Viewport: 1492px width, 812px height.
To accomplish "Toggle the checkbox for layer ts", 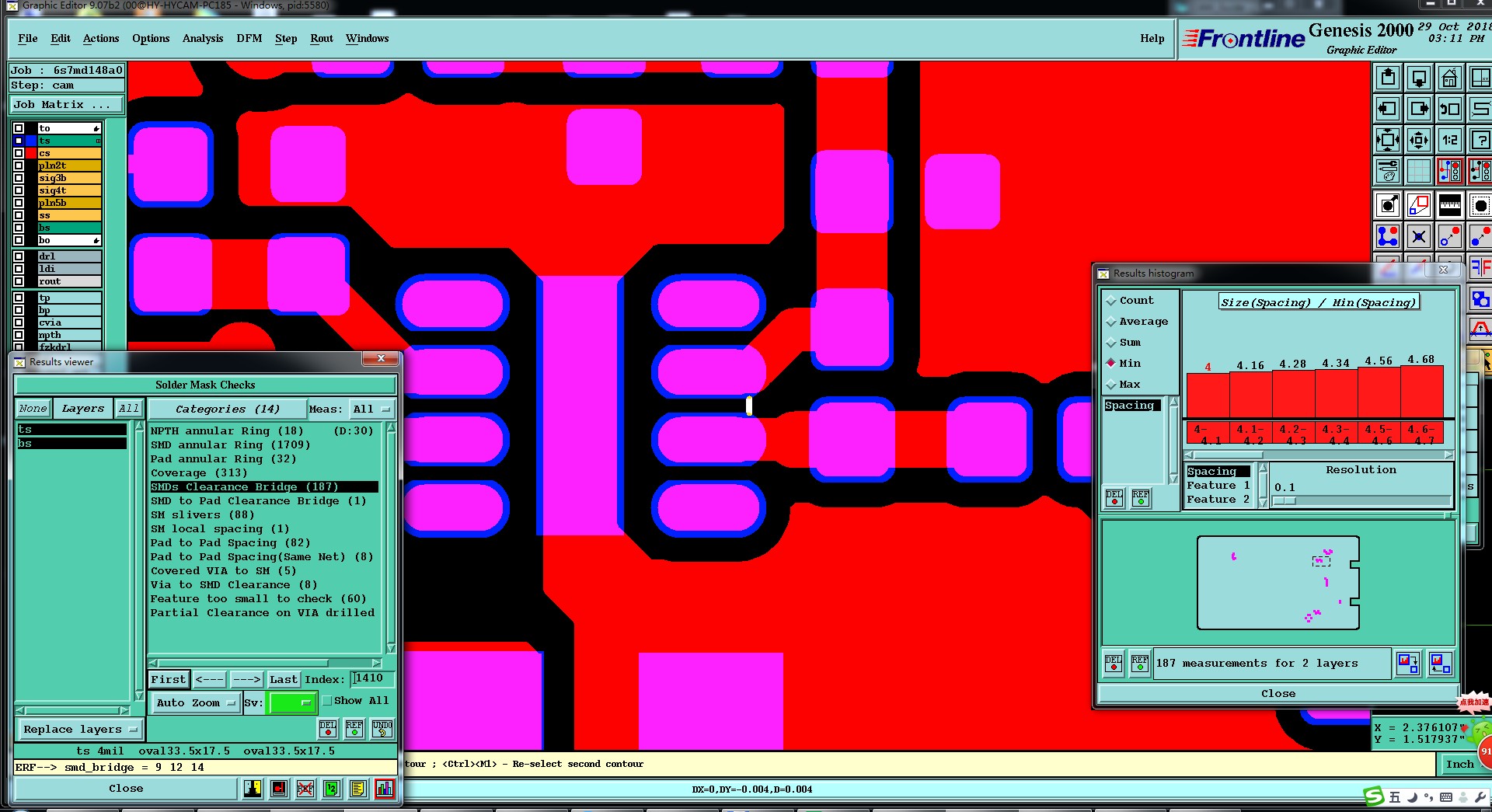I will click(x=19, y=141).
